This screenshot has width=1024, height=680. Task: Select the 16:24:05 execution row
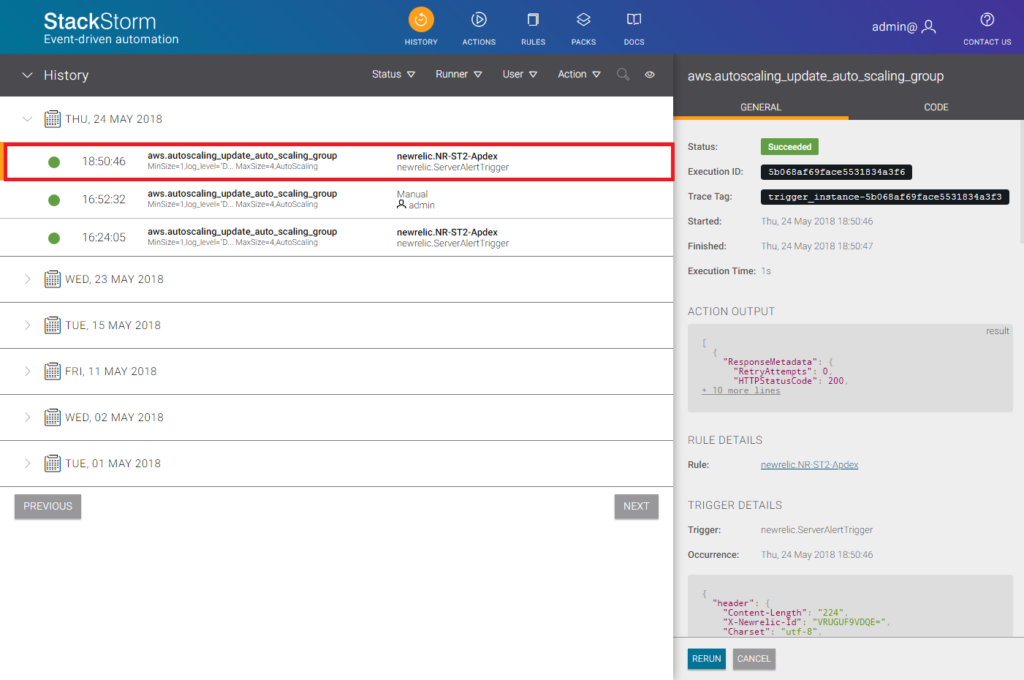[336, 237]
